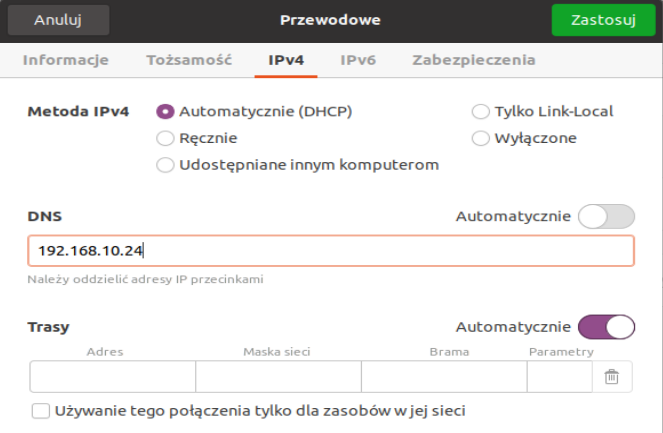Open the Zabezpieczenia tab
The width and height of the screenshot is (663, 433).
click(x=473, y=60)
